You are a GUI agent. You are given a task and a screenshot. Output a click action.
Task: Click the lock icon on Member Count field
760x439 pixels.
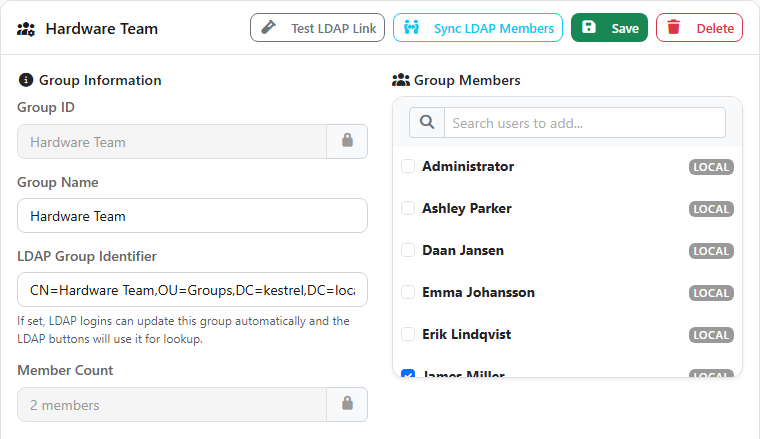pyautogui.click(x=347, y=403)
